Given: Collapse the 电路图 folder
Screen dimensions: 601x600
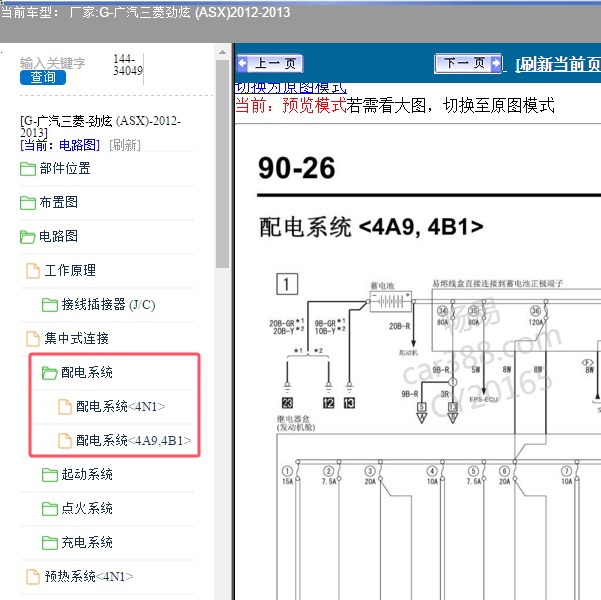Looking at the screenshot, I should (59, 236).
